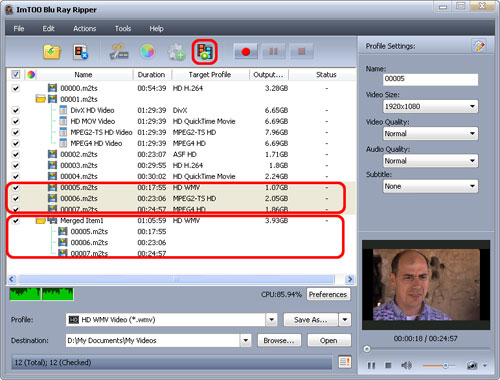Take a snapshot with the camera icon
The image size is (500, 380).
coord(472,366)
